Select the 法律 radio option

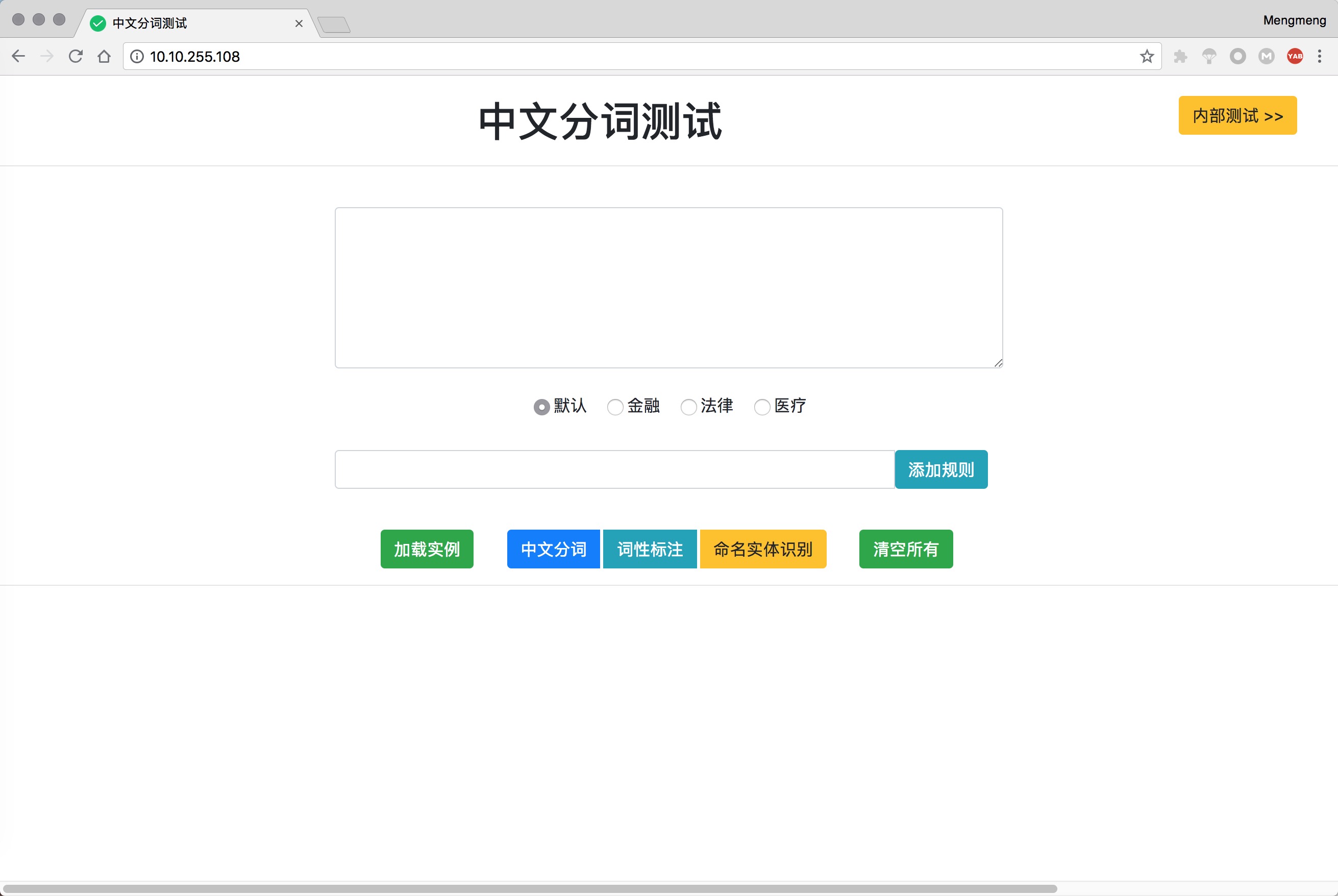click(688, 407)
